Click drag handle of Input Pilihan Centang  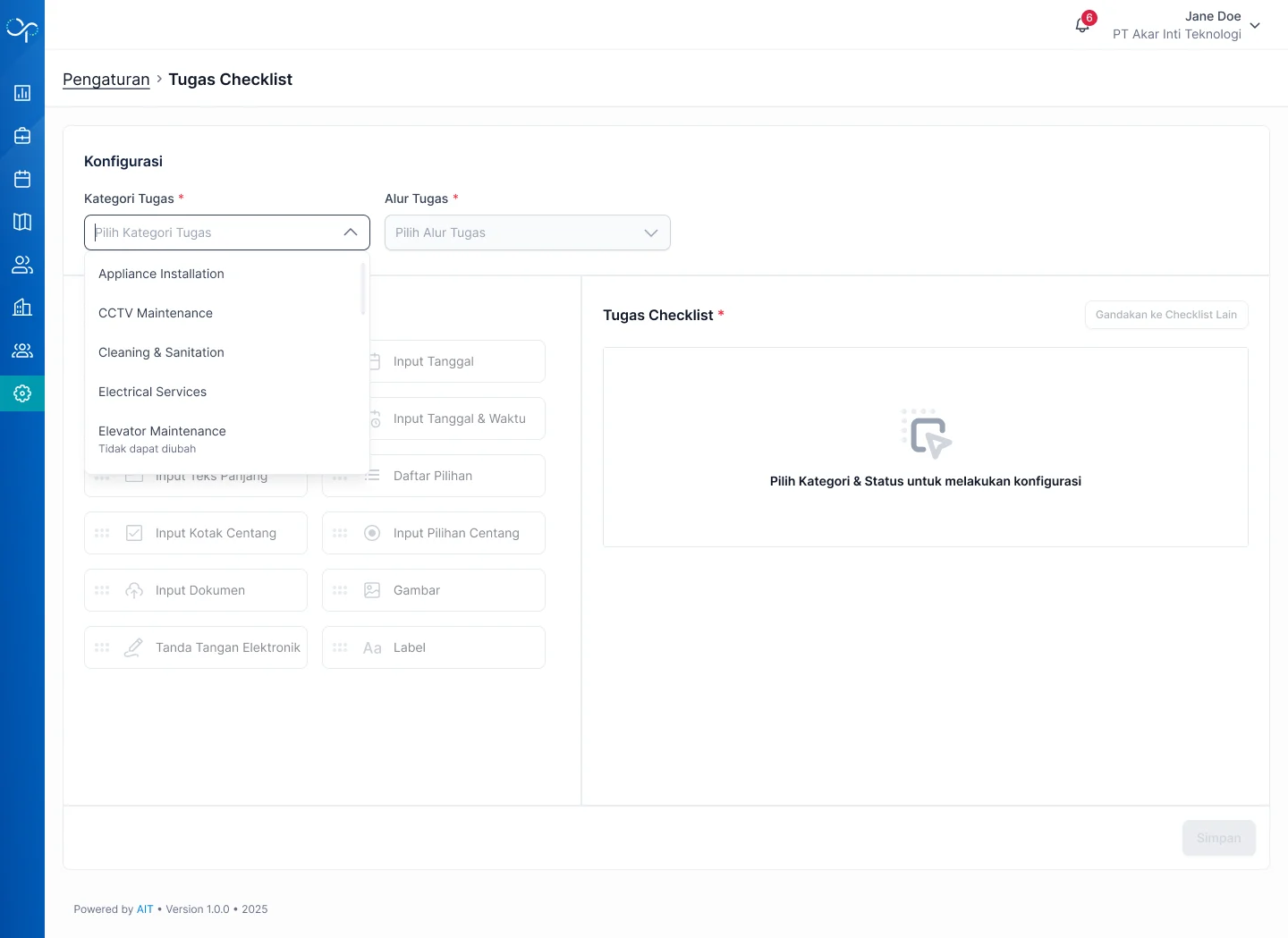click(x=340, y=533)
